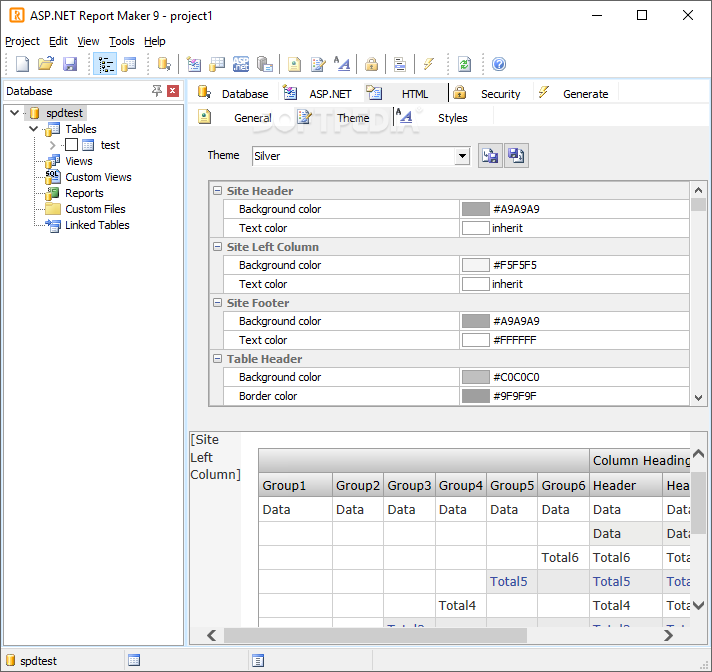
Task: Click the table setup grid toolbar icon
Action: (217, 64)
